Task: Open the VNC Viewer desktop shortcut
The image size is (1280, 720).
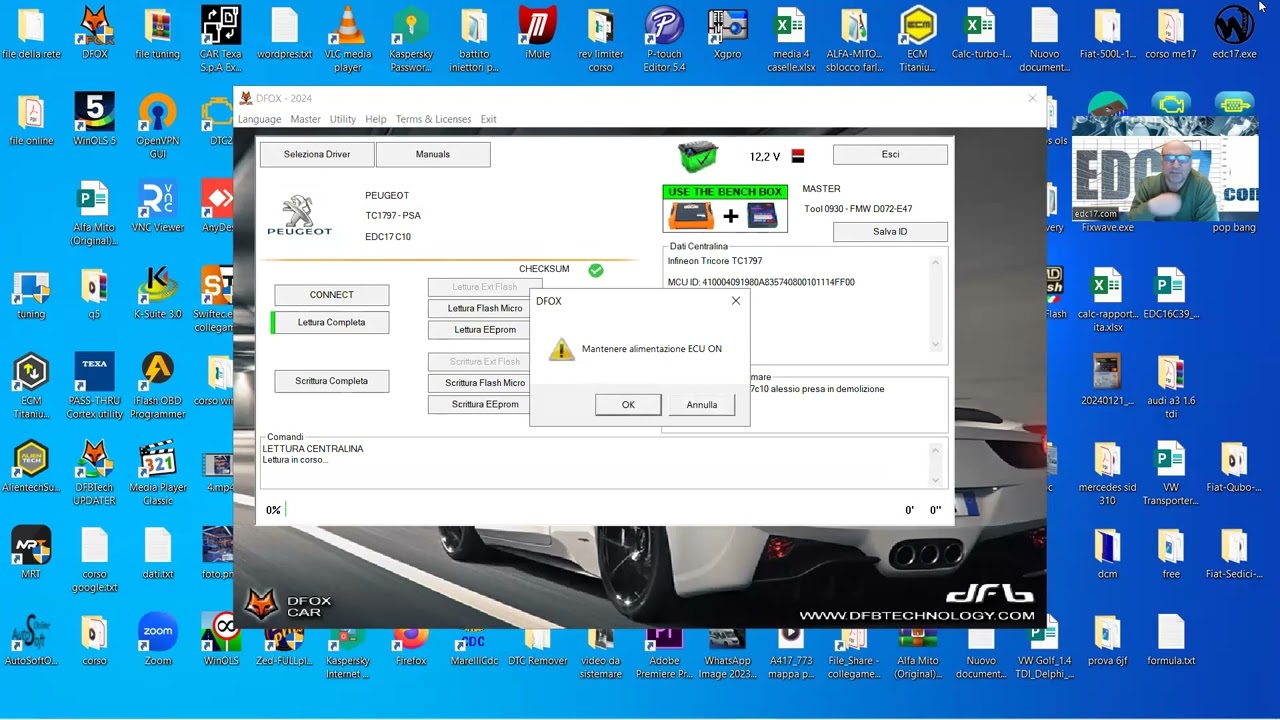Action: pos(158,207)
